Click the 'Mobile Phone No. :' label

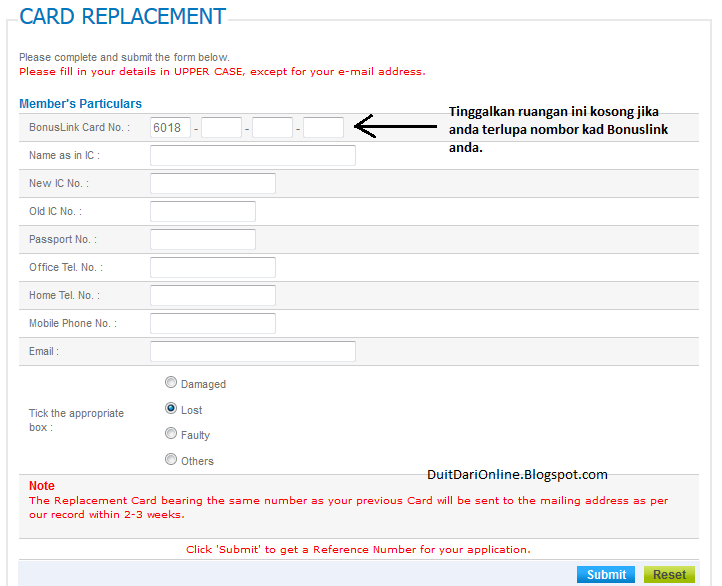point(73,324)
